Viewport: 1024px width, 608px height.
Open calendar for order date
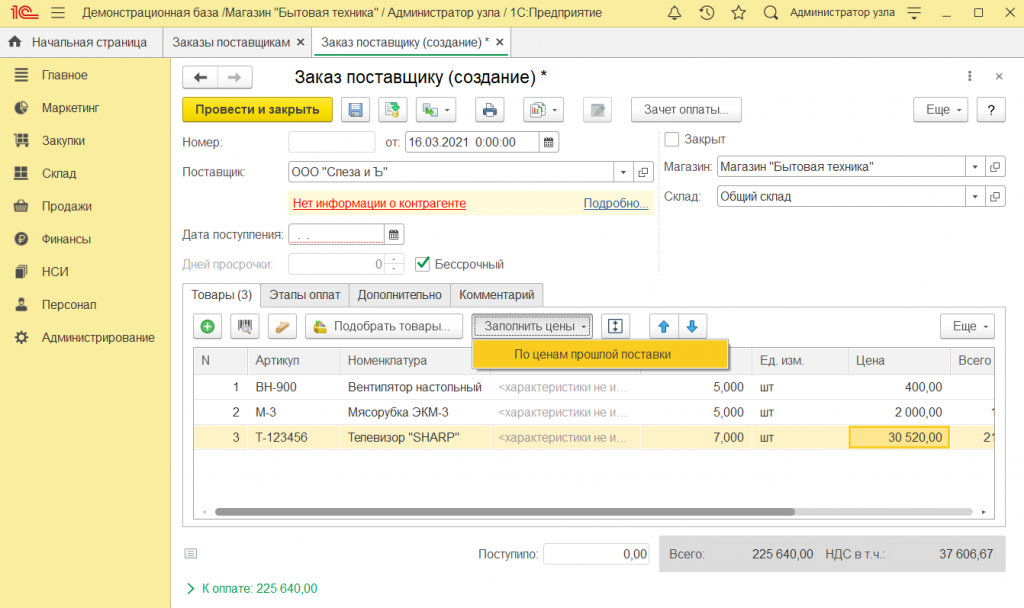click(x=549, y=142)
